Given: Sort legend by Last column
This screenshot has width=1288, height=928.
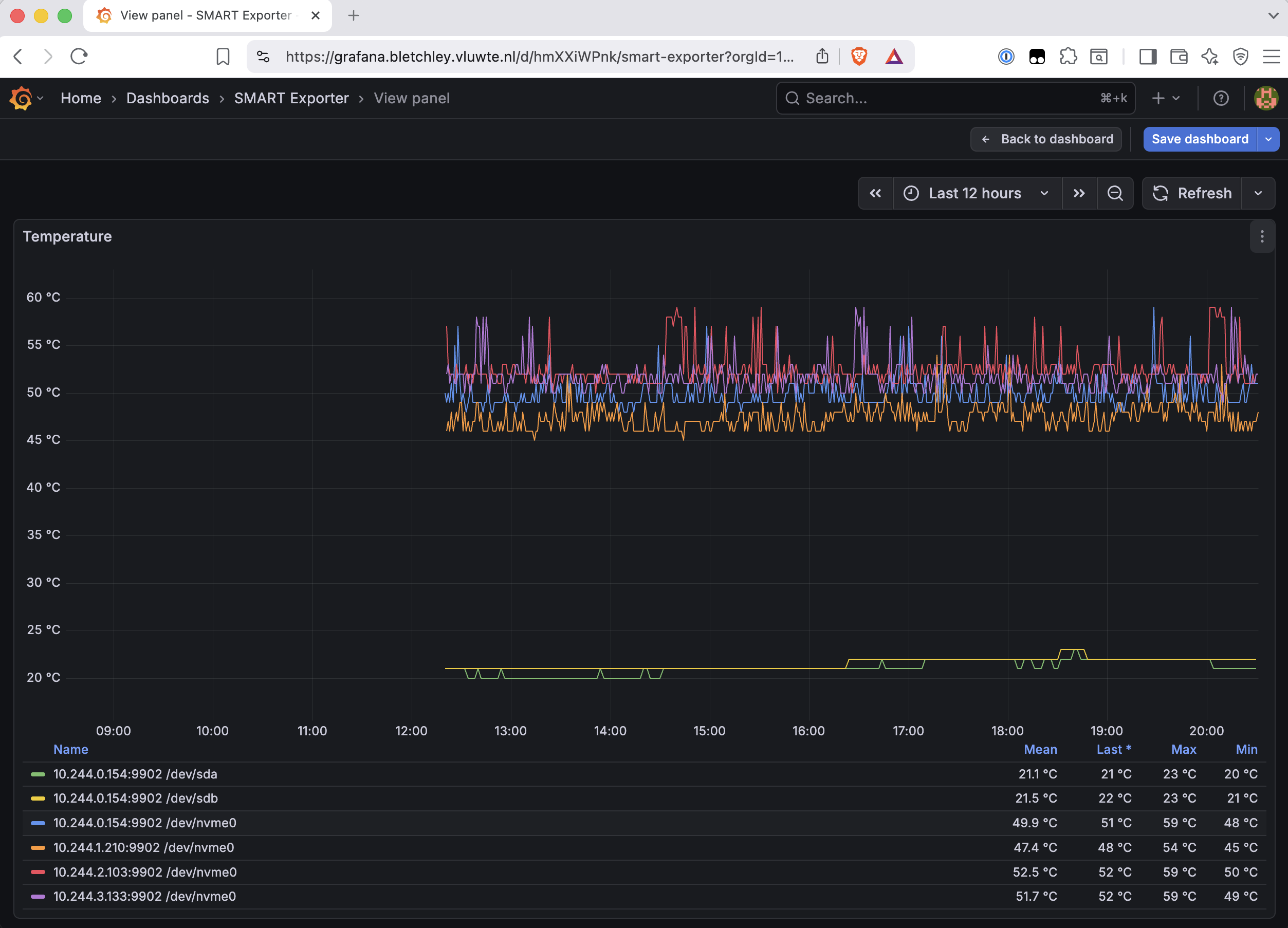Looking at the screenshot, I should [x=1114, y=749].
